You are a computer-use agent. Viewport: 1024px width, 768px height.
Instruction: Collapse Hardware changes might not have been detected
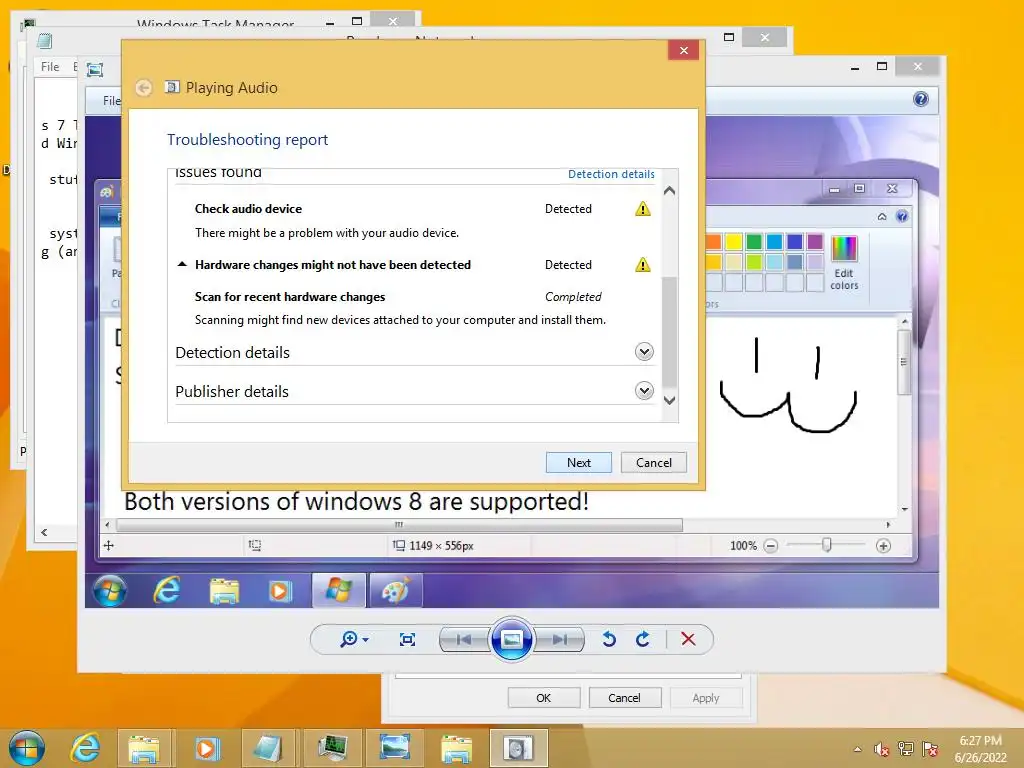182,264
